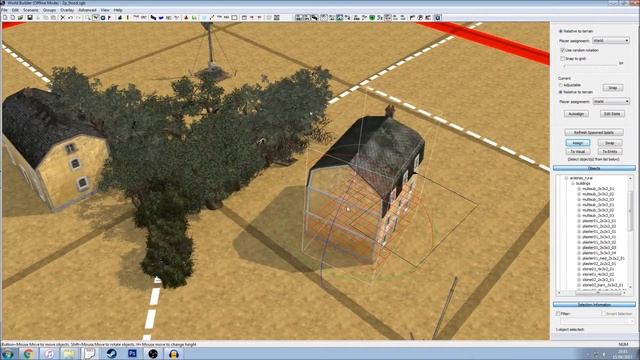
Task: Redo the action from the toolbar
Action: click(x=78, y=18)
